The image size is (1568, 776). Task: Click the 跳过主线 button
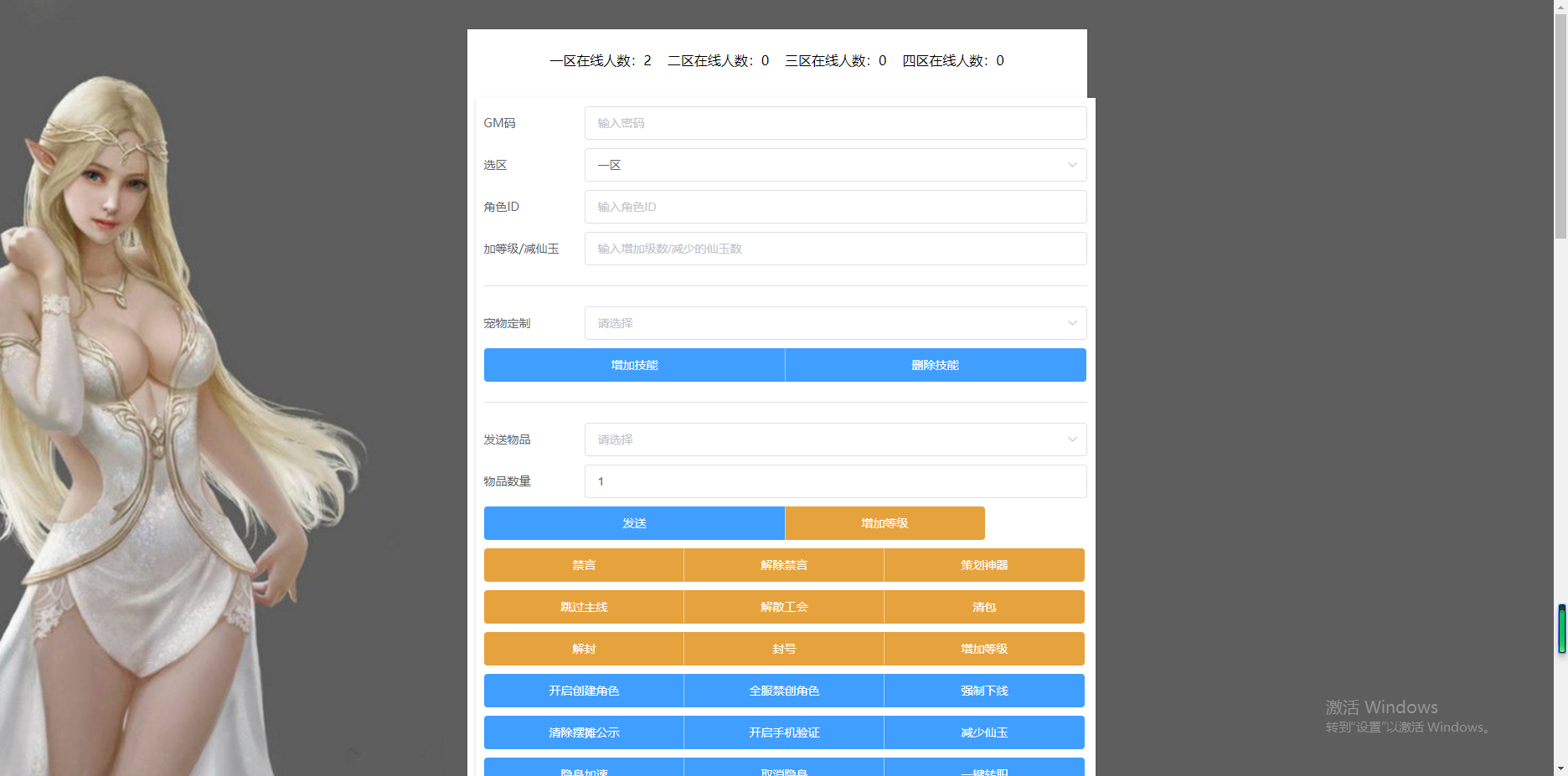(x=584, y=607)
